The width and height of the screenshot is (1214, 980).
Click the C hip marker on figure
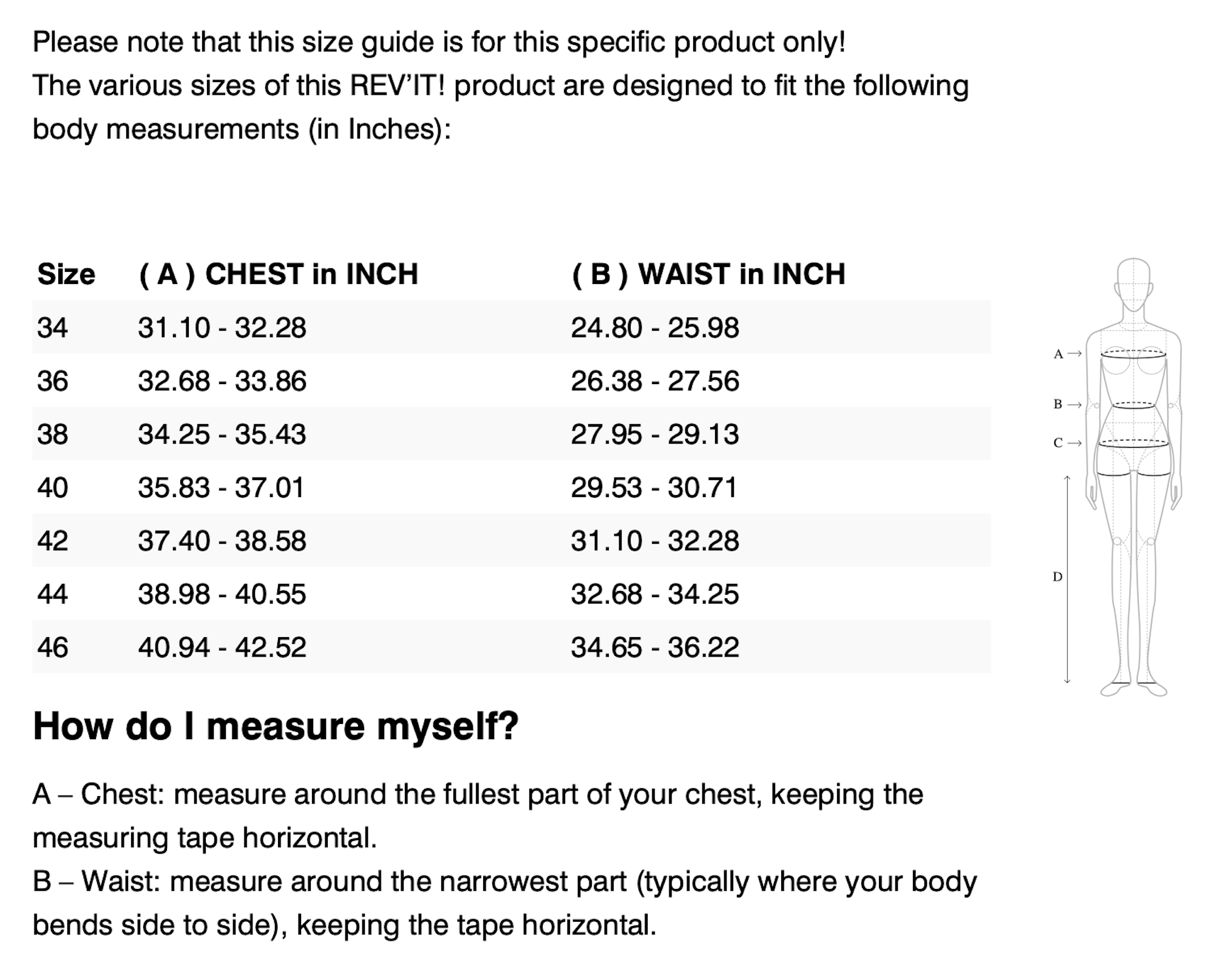(1067, 443)
